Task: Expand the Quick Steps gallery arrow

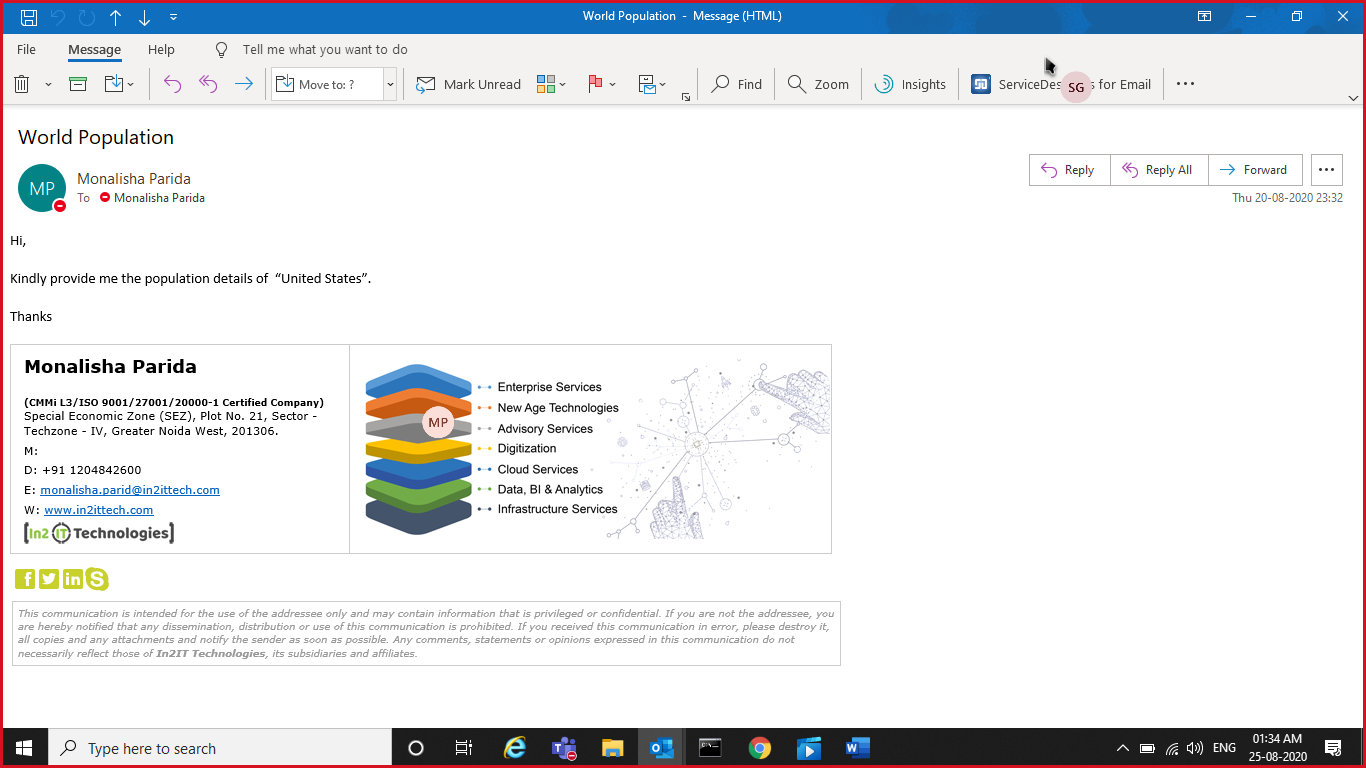Action: click(390, 84)
